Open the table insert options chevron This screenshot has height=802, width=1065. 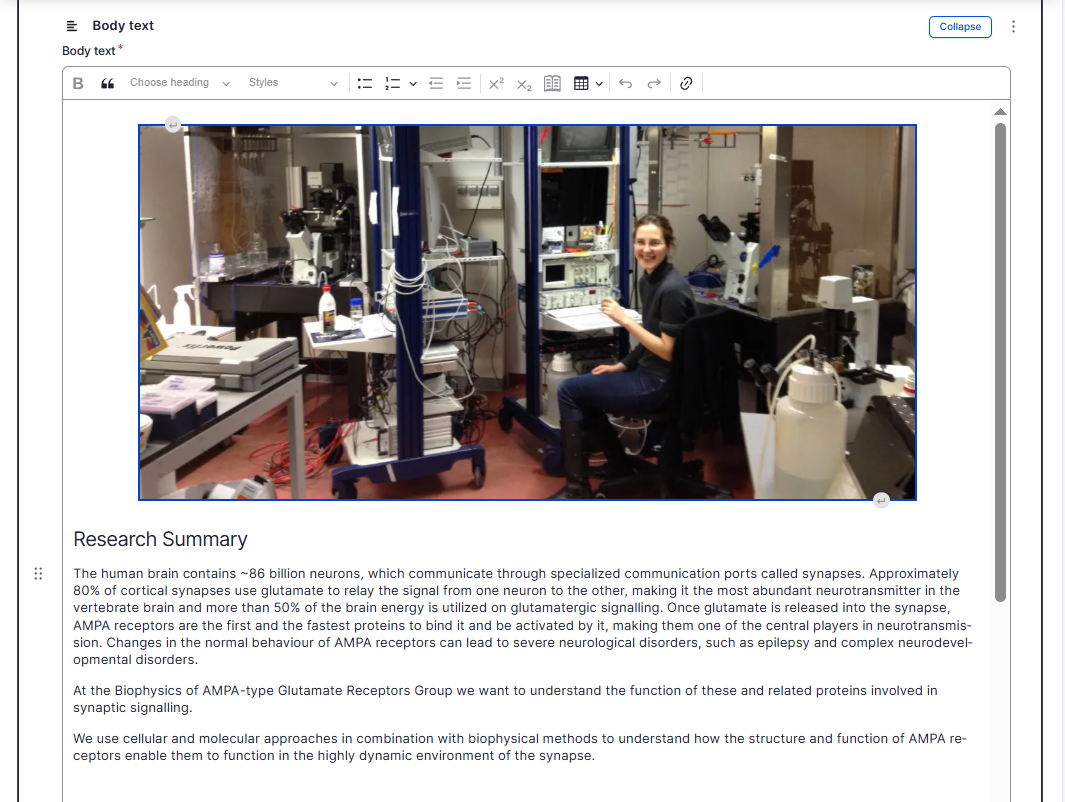[x=599, y=83]
